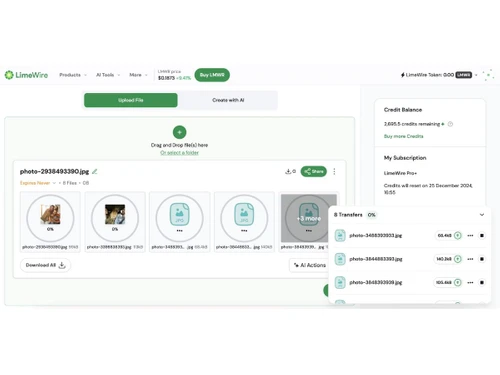The image size is (500, 375).
Task: Open options dots for photo-3844883393.jpg transfer
Action: (x=470, y=259)
